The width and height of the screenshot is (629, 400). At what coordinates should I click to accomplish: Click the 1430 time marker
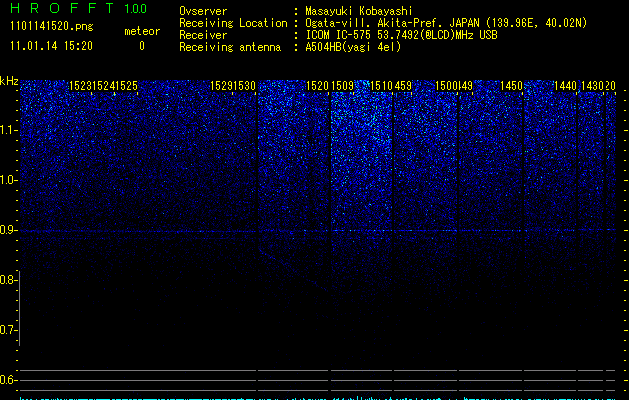pyautogui.click(x=592, y=86)
